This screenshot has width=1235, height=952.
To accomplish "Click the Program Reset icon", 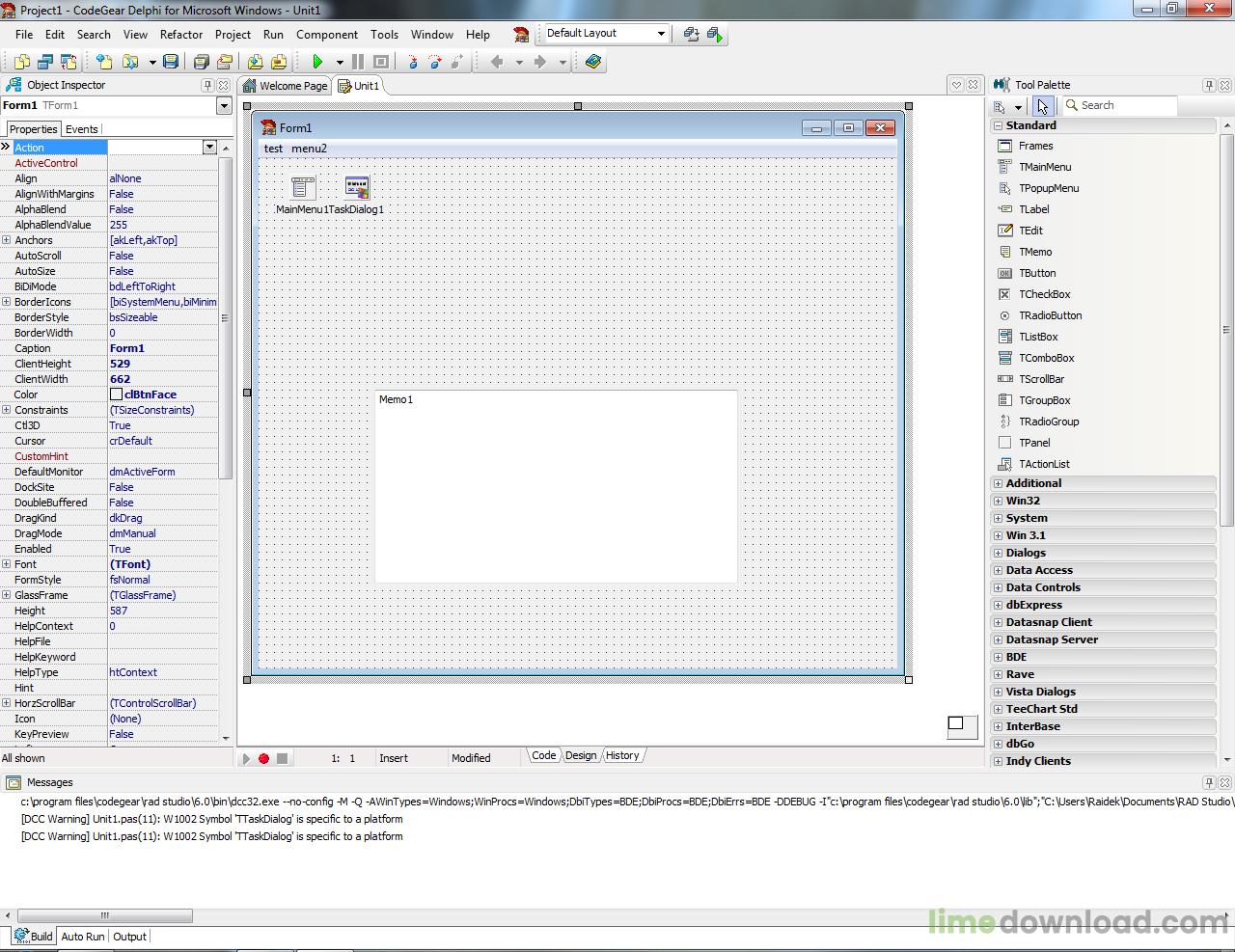I will (381, 62).
